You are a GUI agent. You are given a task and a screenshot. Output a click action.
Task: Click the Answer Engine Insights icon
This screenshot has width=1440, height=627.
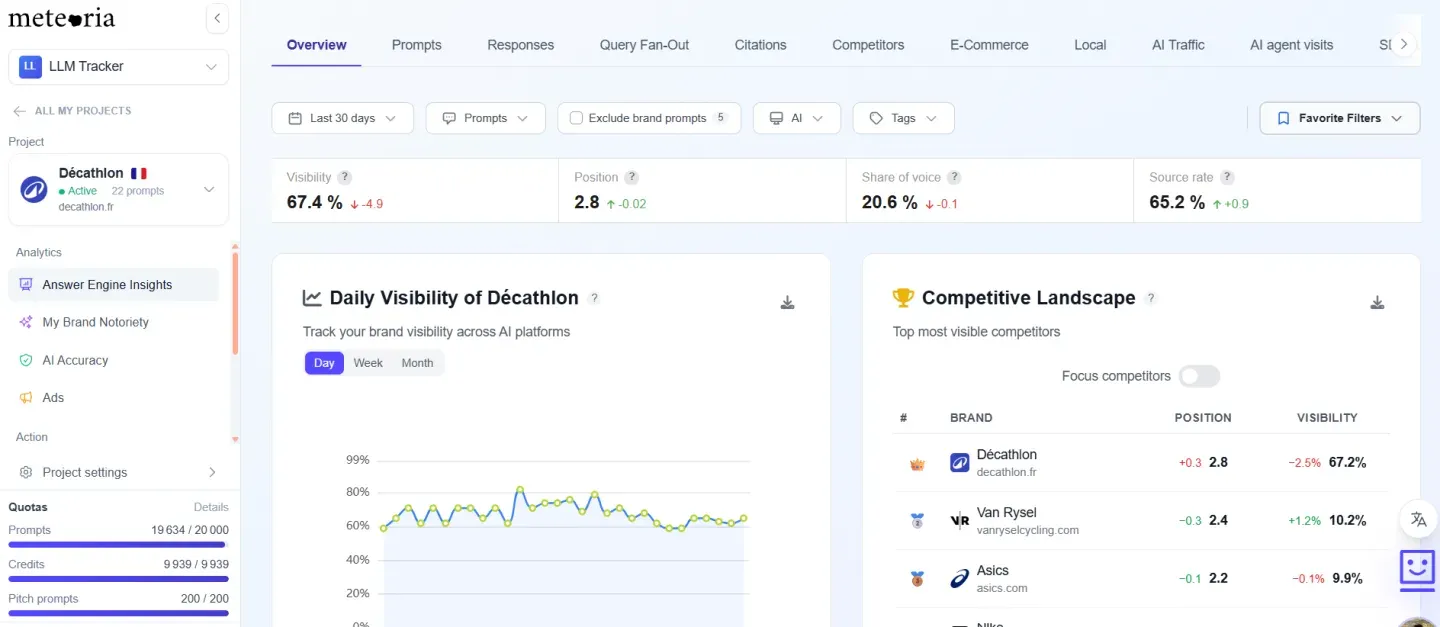pos(26,285)
